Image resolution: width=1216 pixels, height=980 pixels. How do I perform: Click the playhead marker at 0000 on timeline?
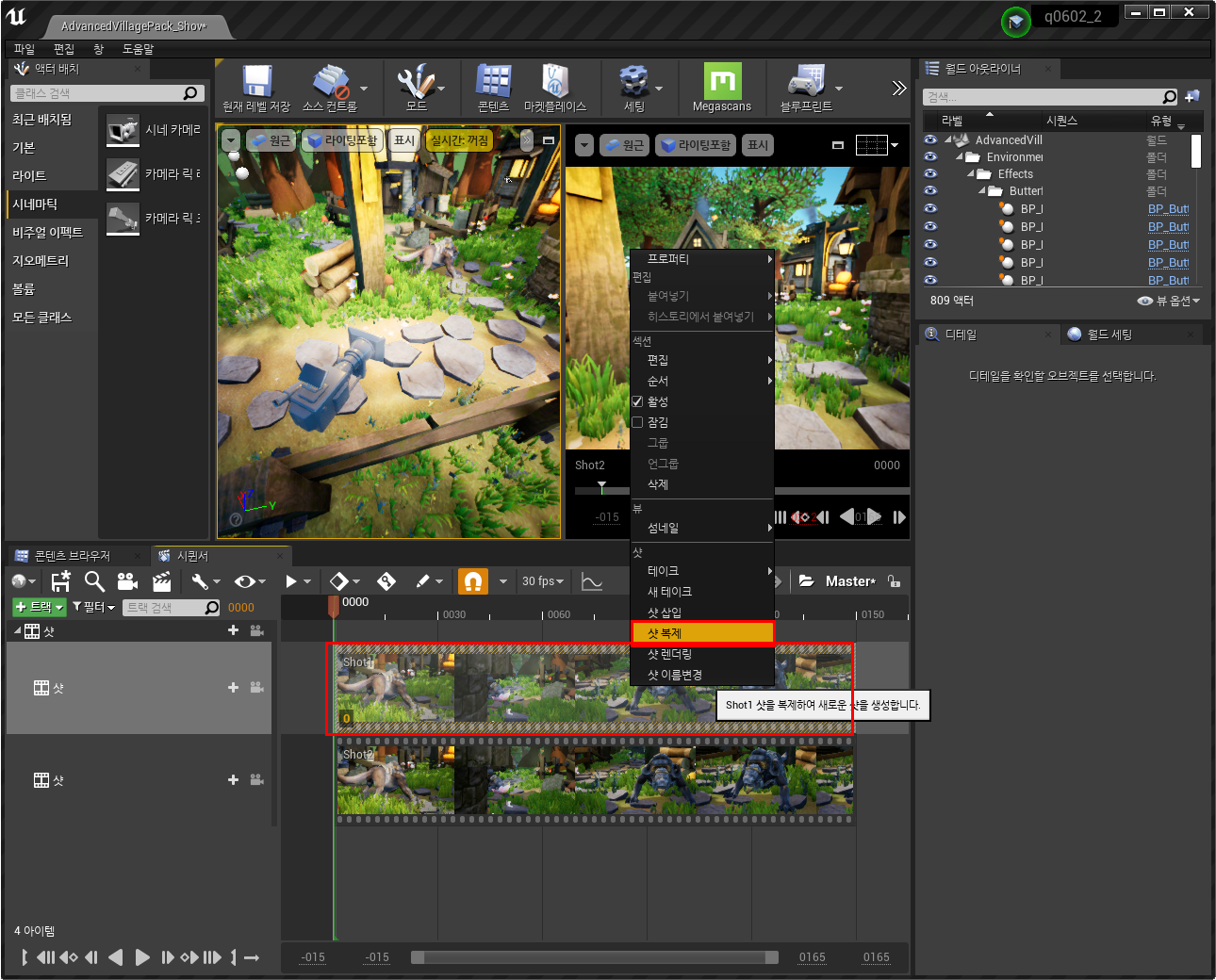click(334, 607)
